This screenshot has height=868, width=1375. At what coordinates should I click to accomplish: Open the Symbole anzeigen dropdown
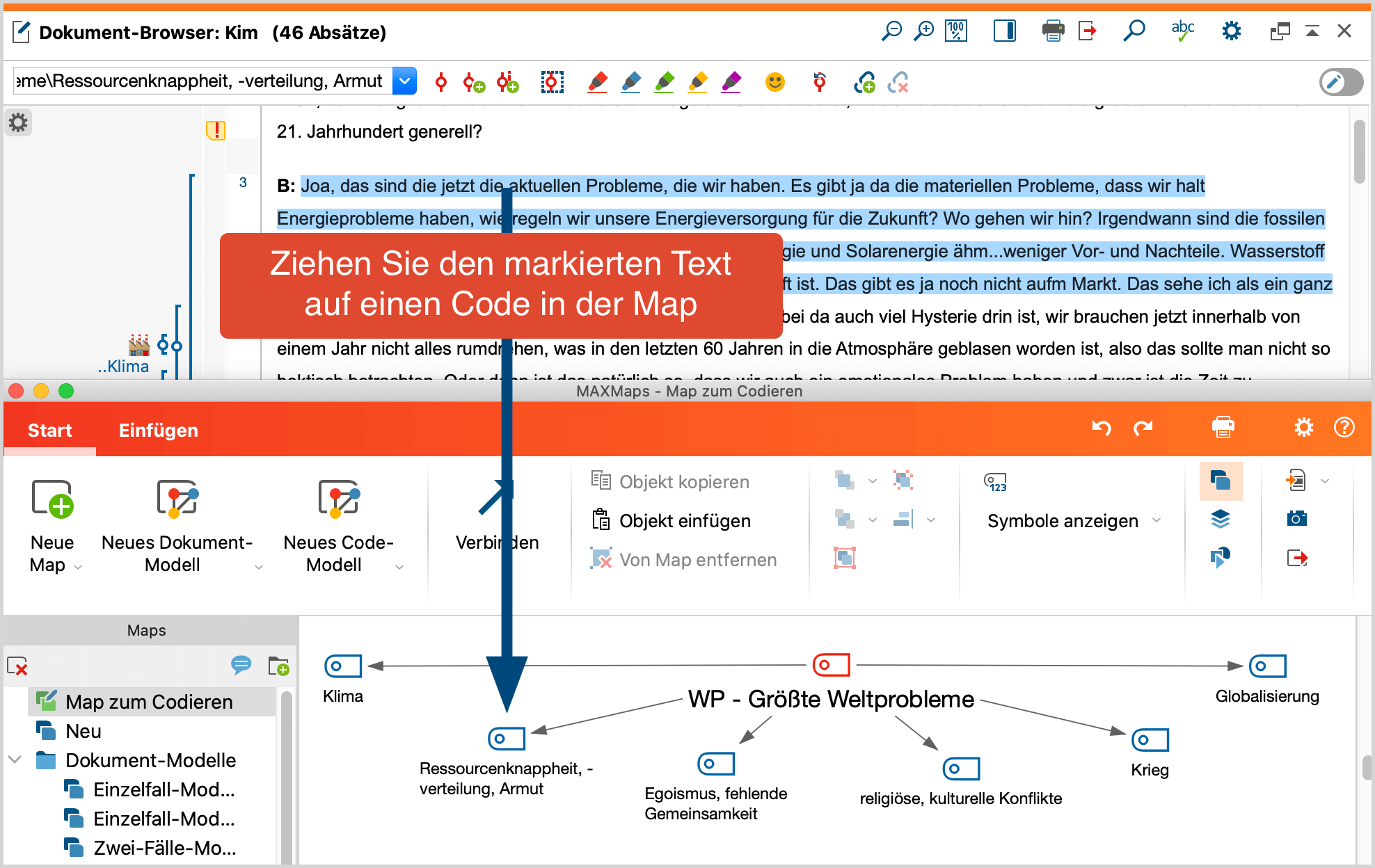click(1157, 520)
